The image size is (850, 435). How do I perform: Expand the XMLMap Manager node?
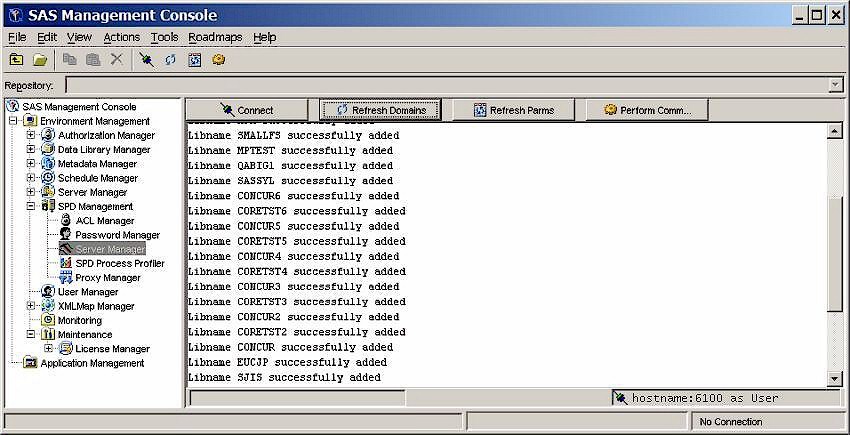point(31,306)
